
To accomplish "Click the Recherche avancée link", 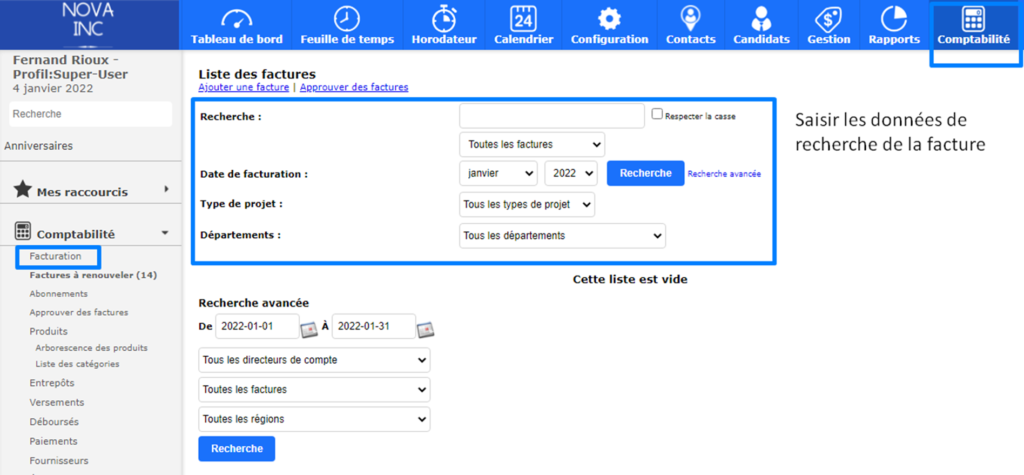I will pos(724,174).
